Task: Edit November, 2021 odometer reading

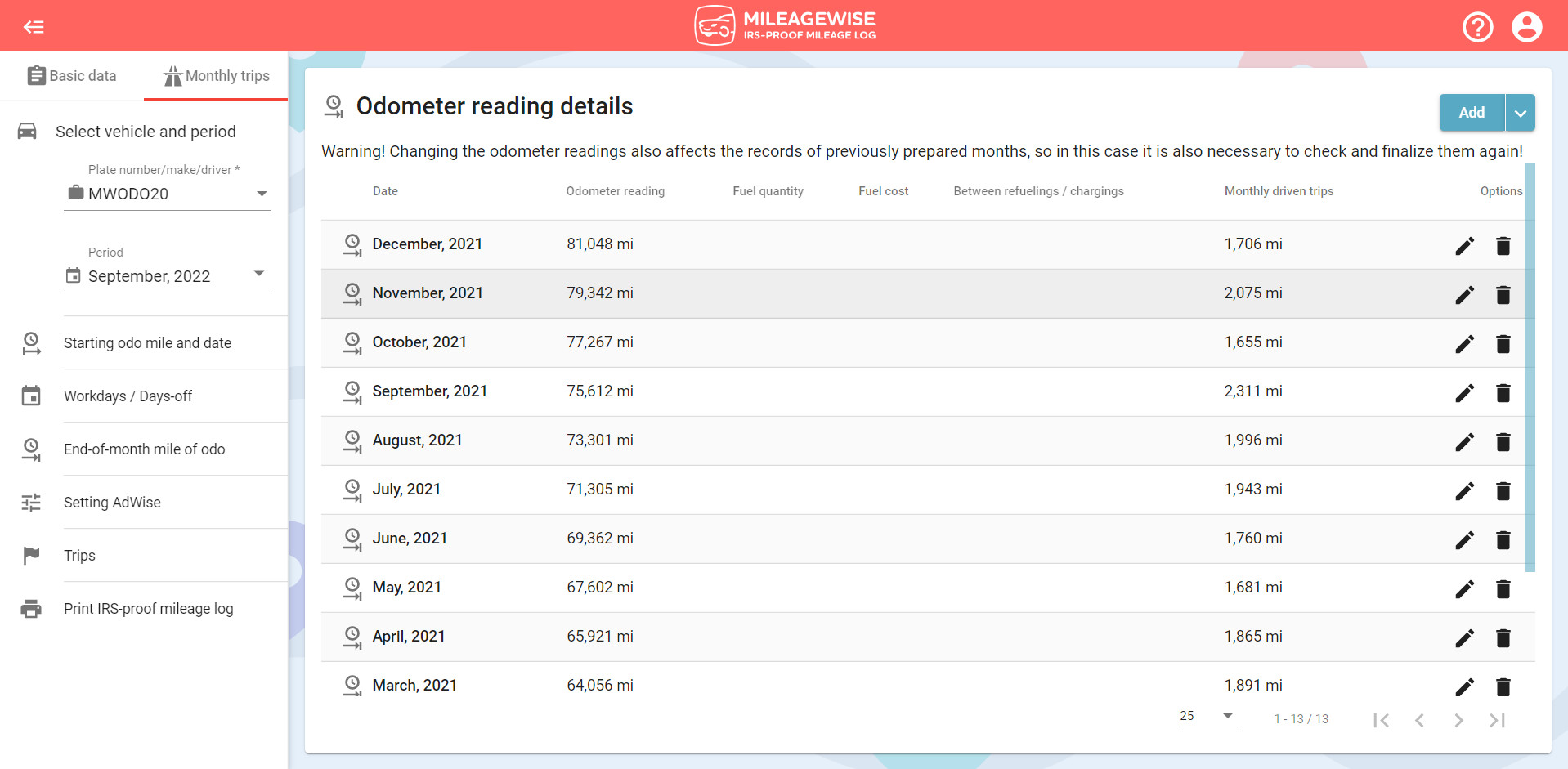Action: coord(1464,294)
